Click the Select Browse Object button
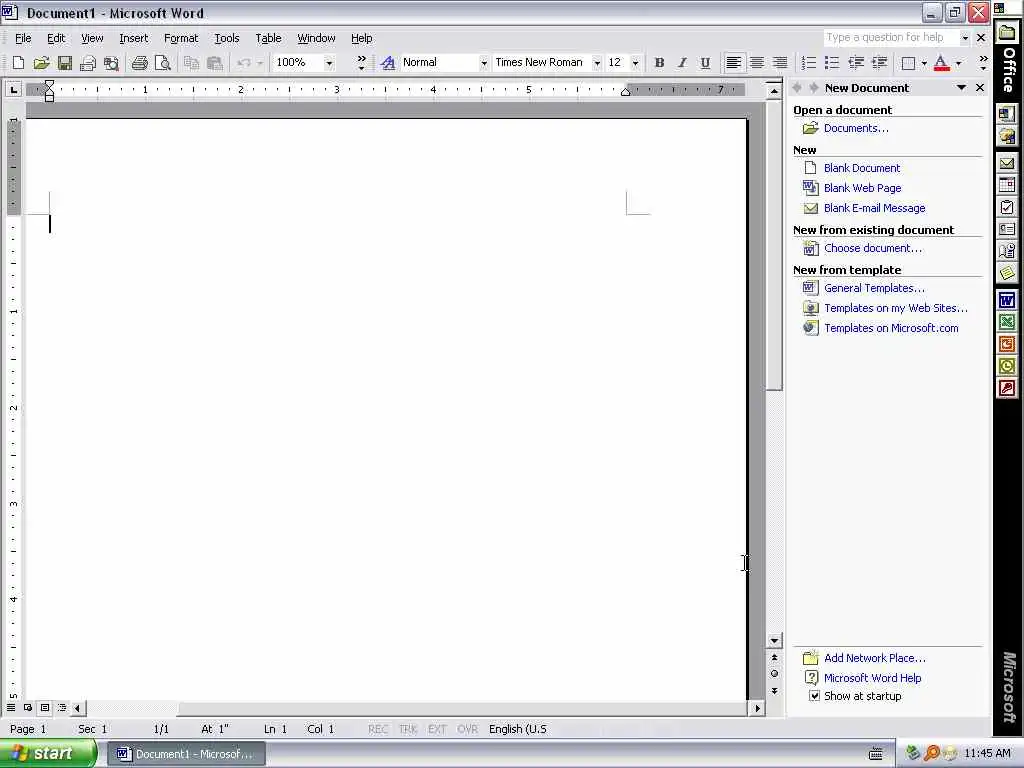Screen dimensions: 1024x768 point(774,673)
